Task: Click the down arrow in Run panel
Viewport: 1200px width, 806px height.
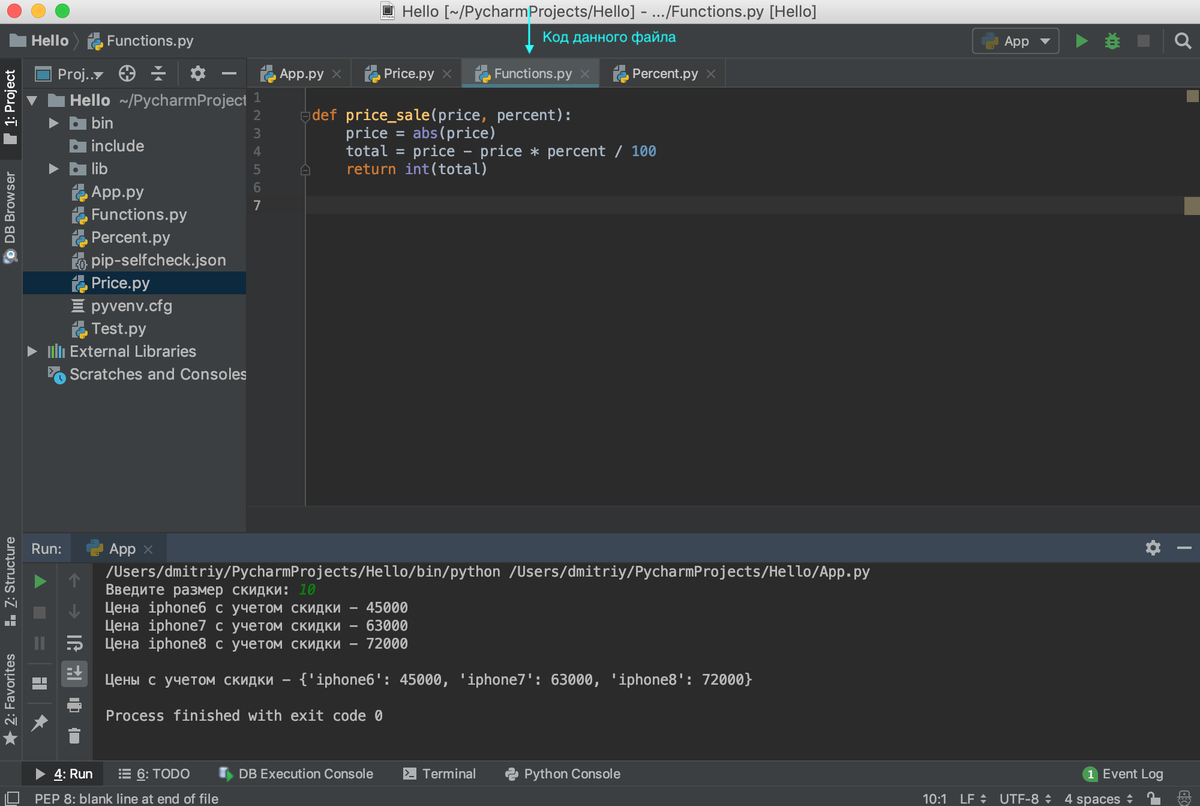Action: (x=74, y=611)
